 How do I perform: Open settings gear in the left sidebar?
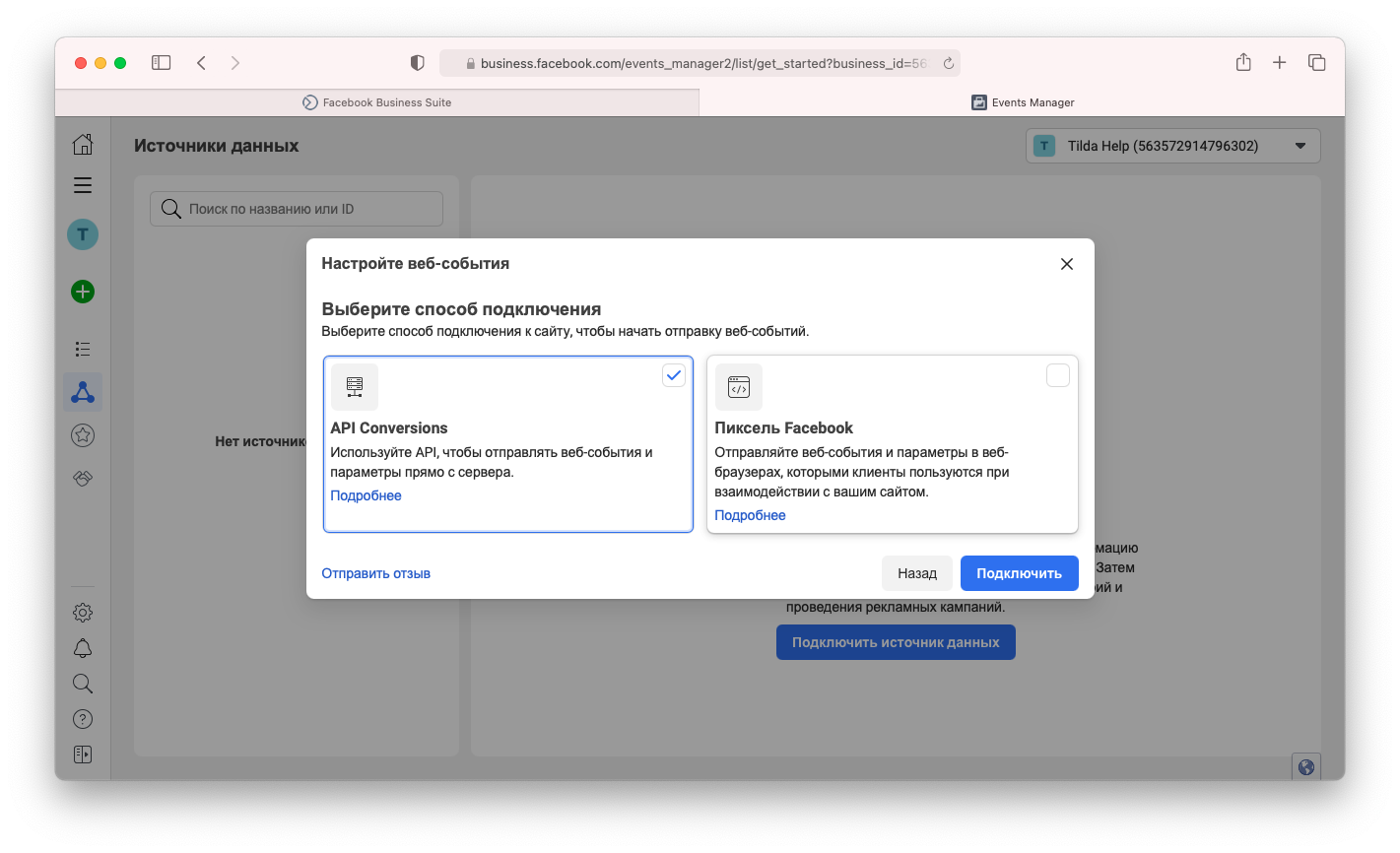click(x=83, y=613)
